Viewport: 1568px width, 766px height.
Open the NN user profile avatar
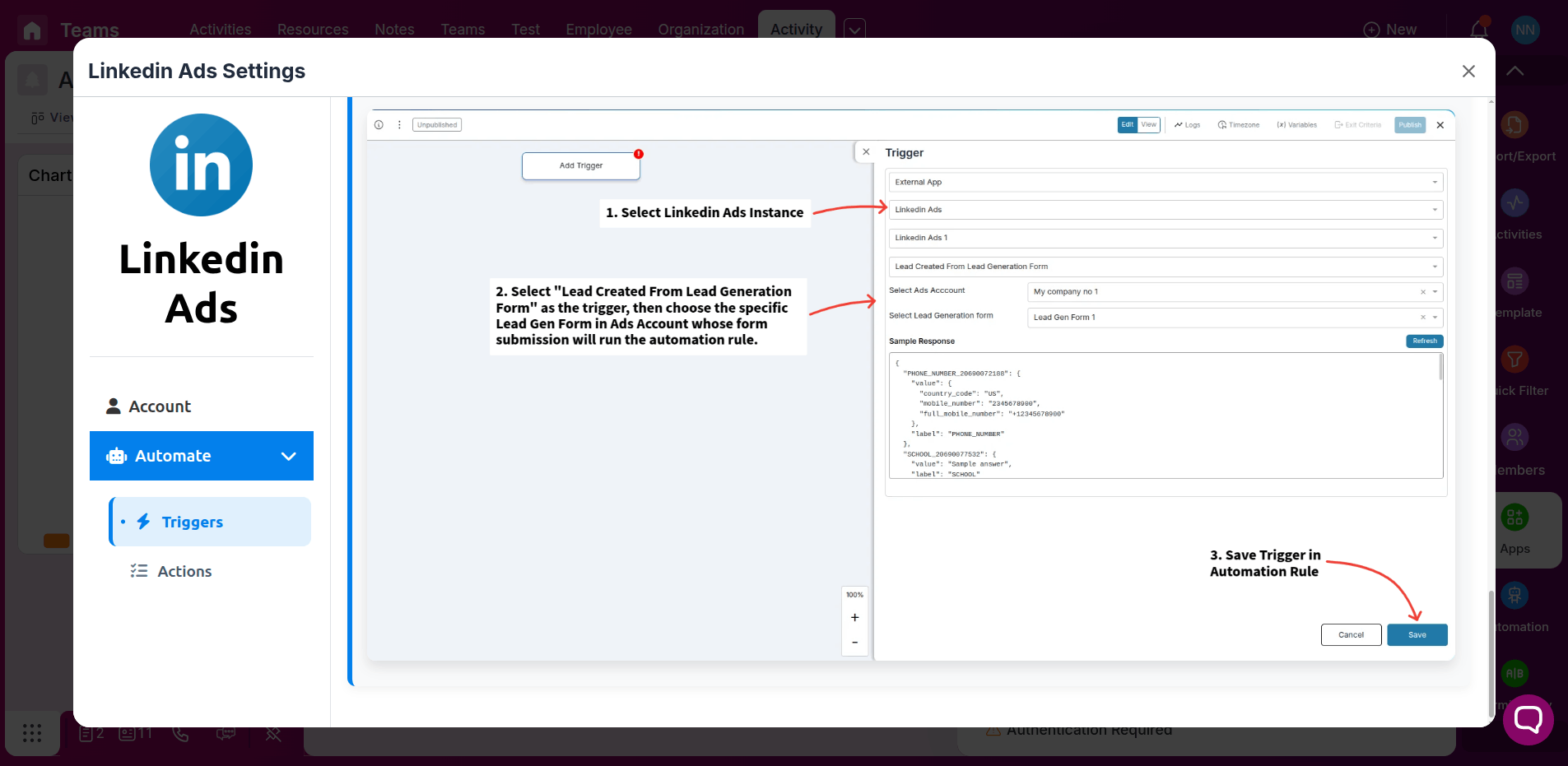pyautogui.click(x=1525, y=30)
